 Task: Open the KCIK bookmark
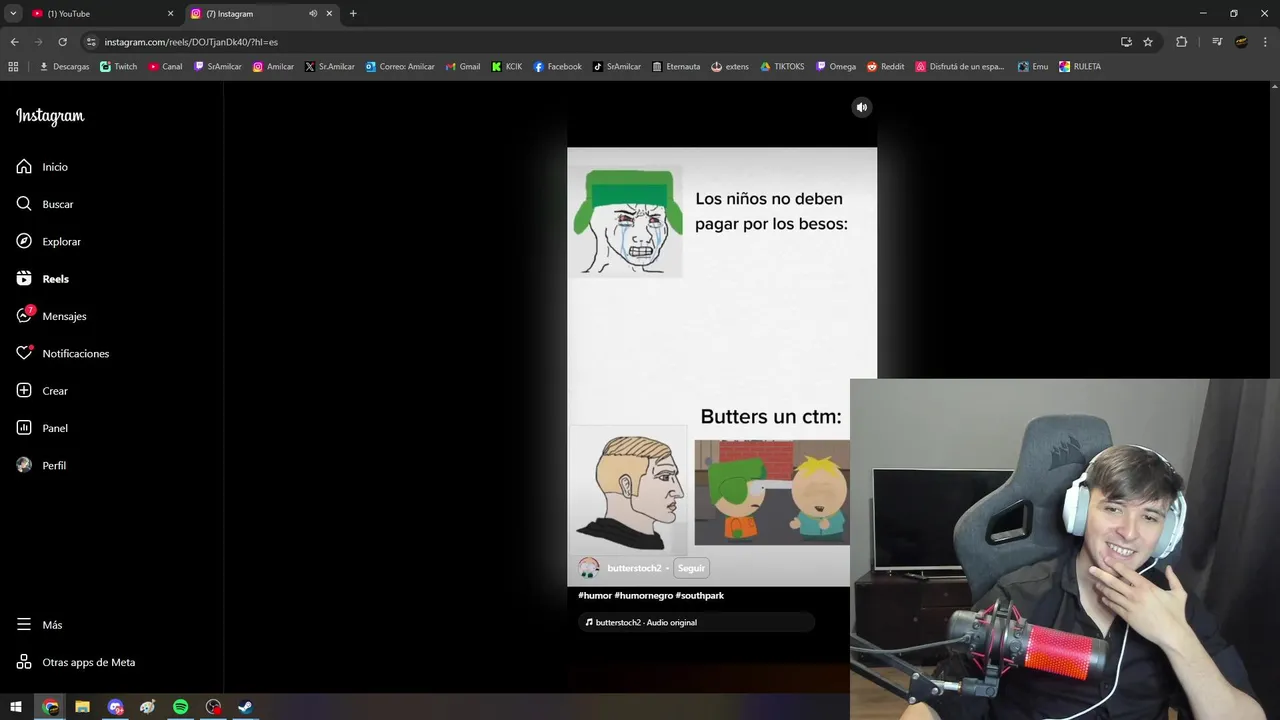(x=507, y=67)
